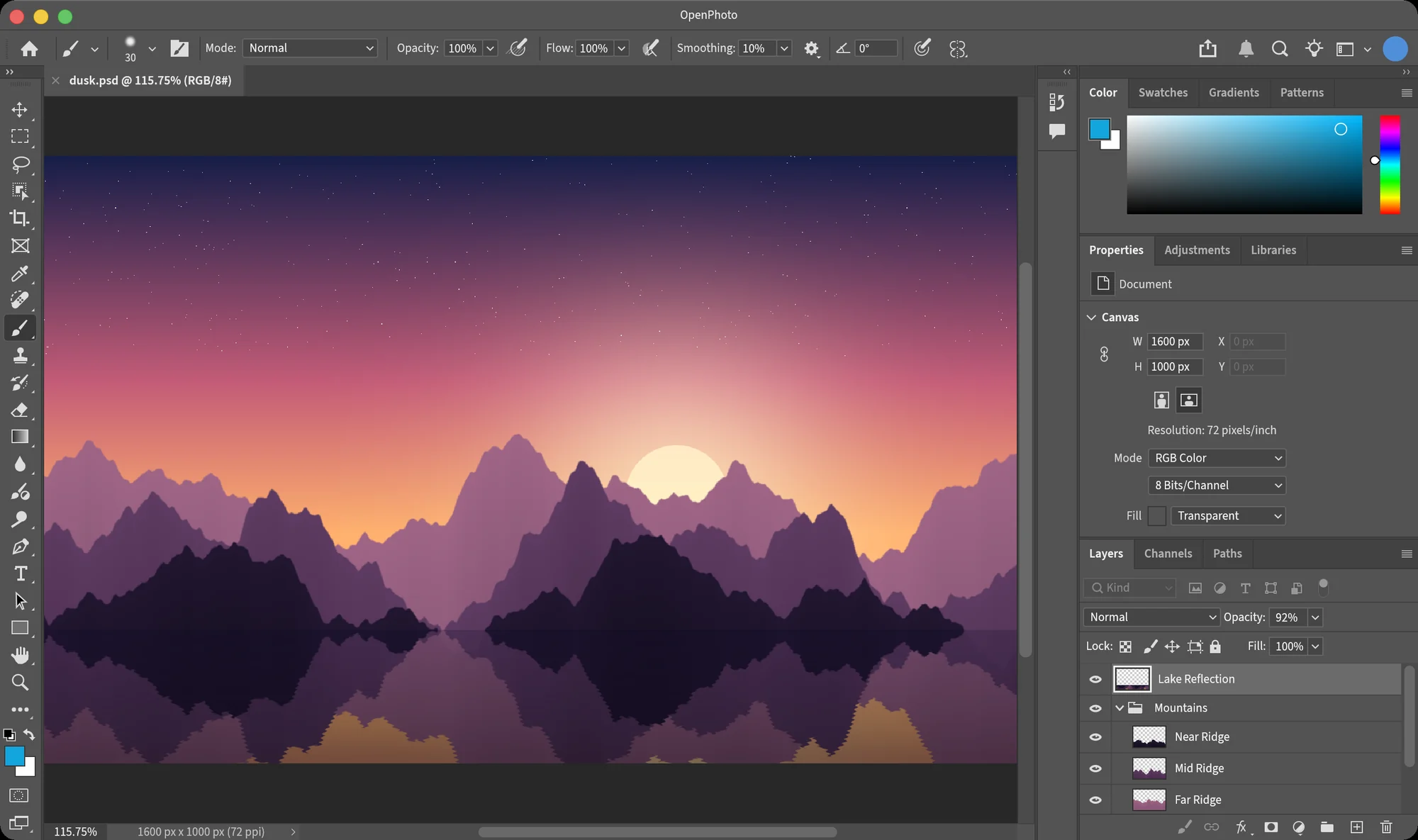Open the Search icon in top bar
This screenshot has width=1418, height=840.
pyautogui.click(x=1280, y=48)
